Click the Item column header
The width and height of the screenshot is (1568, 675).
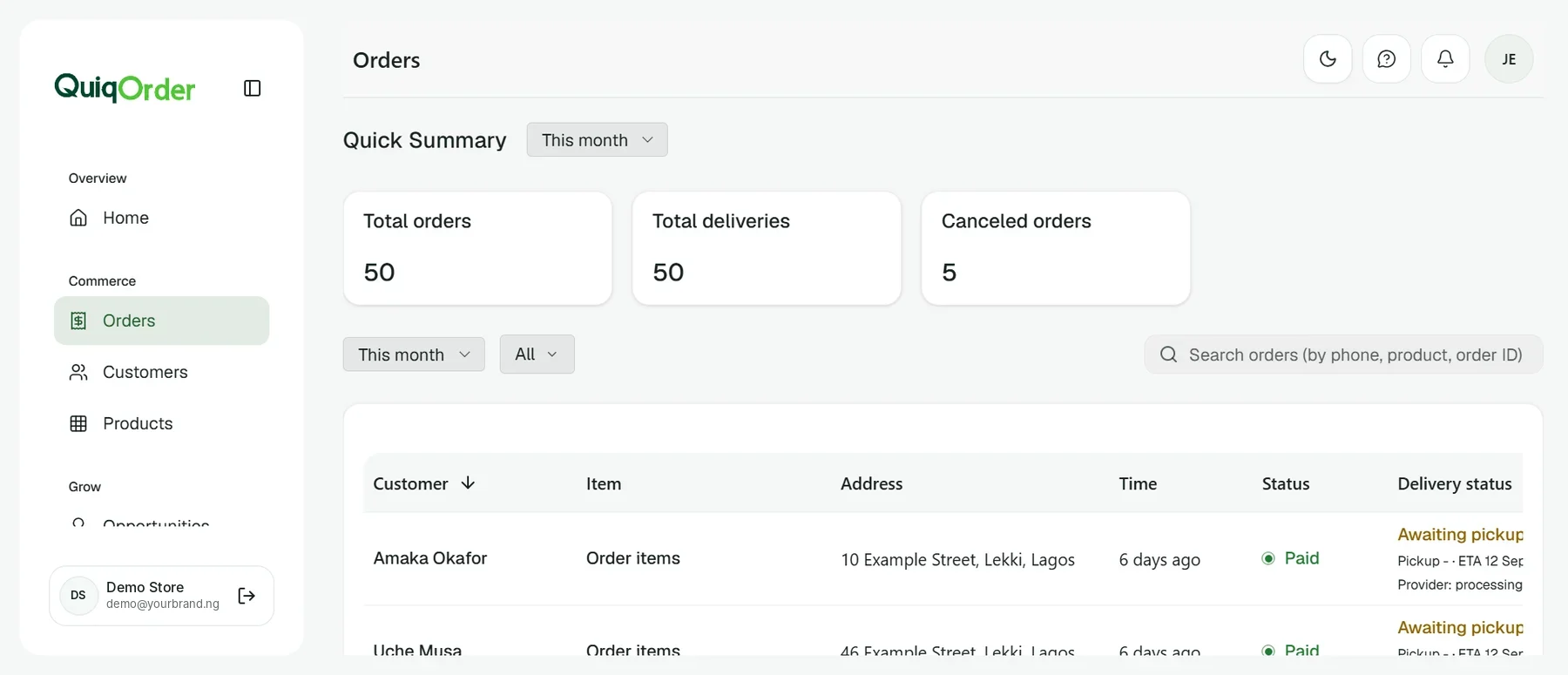(x=604, y=483)
